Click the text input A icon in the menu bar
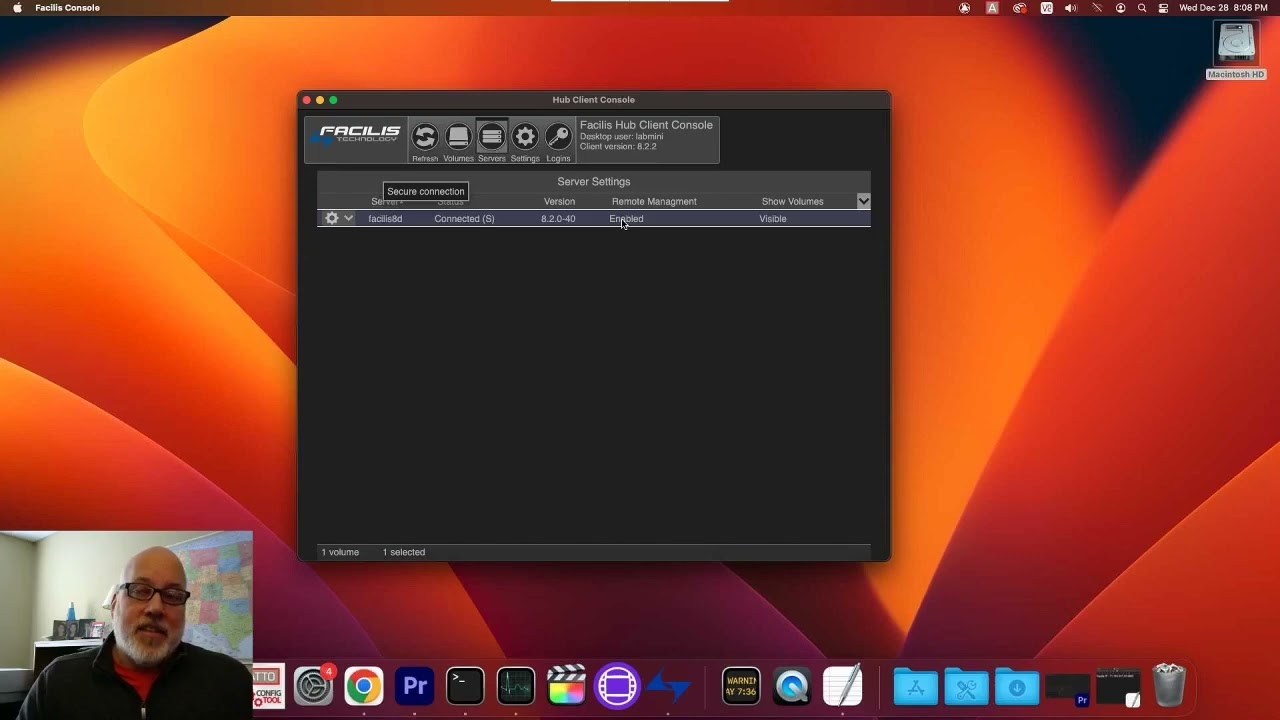The height and width of the screenshot is (720, 1280). (992, 8)
